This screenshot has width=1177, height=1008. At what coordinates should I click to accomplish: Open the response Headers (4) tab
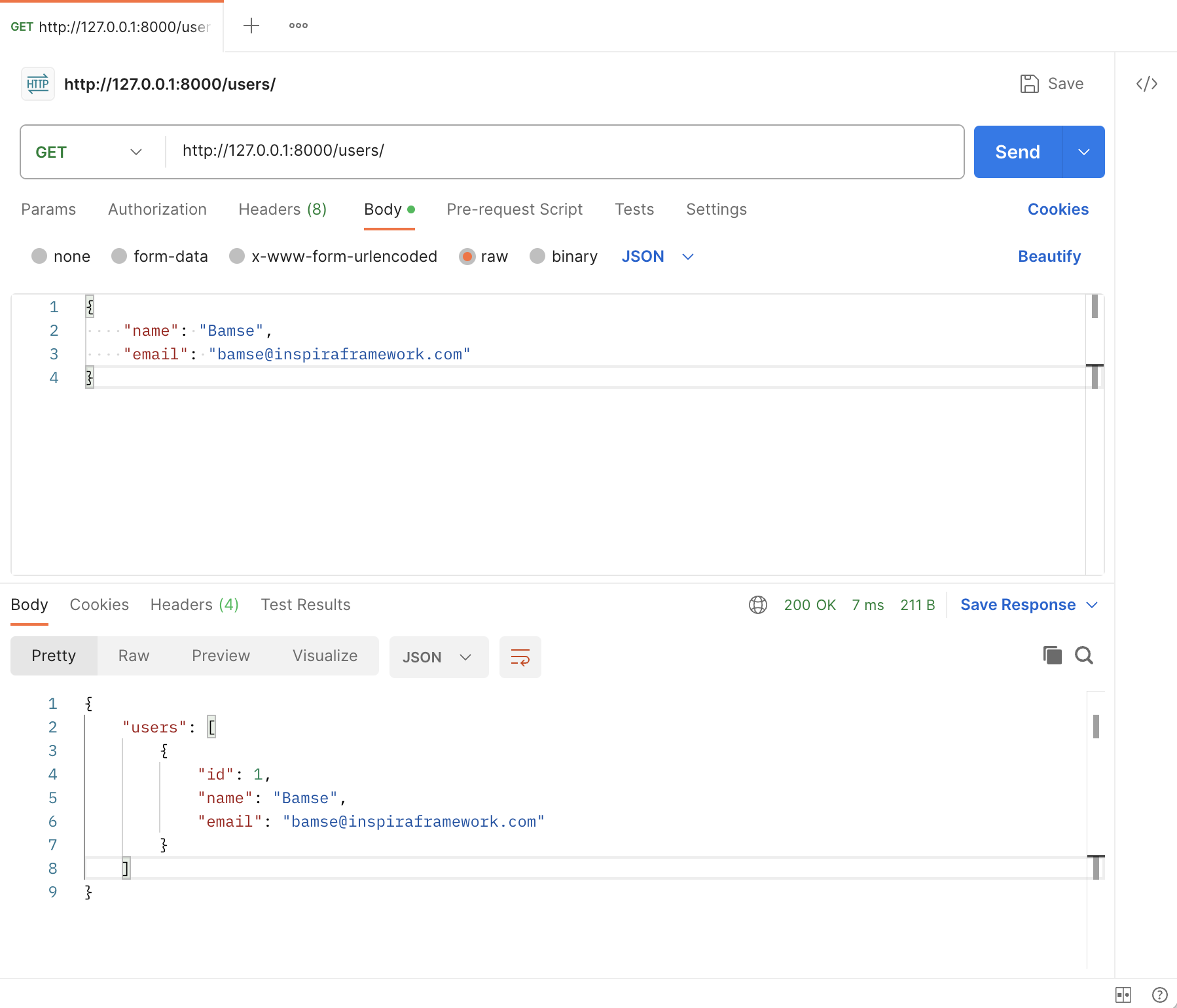point(194,605)
